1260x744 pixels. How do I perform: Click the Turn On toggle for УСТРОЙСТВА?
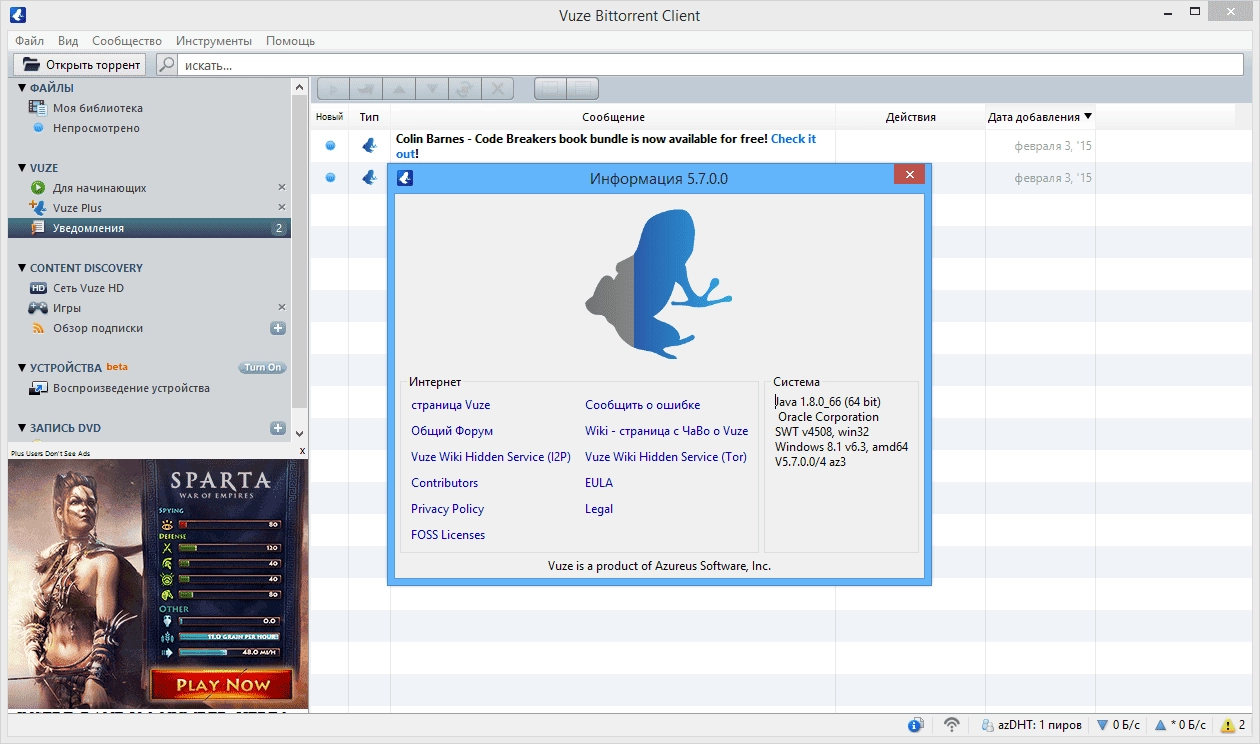coord(262,368)
